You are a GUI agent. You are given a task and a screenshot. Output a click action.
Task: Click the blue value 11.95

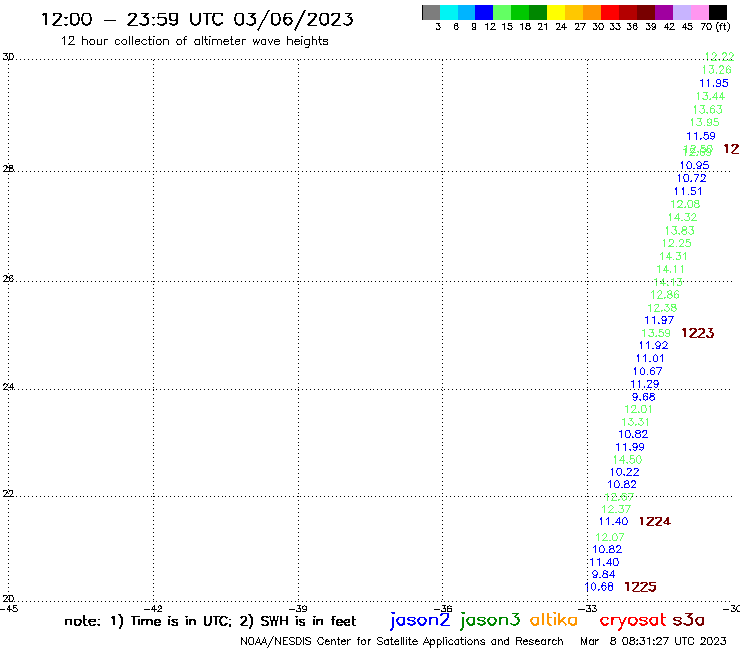tap(714, 83)
